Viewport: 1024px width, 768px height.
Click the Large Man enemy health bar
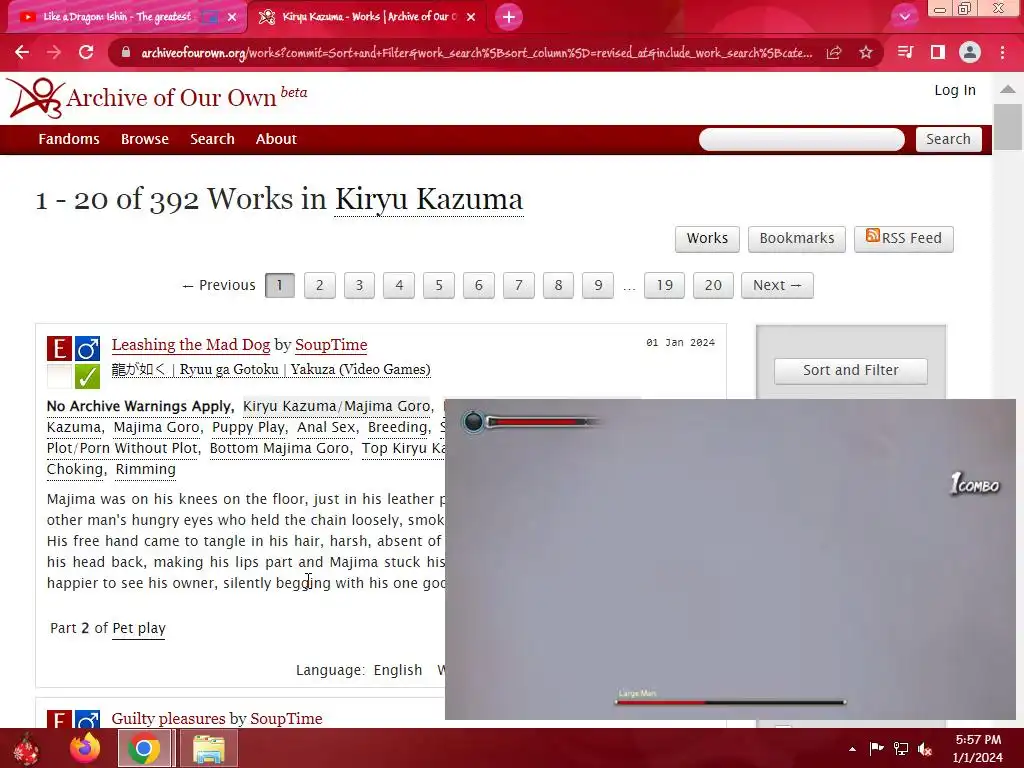(730, 702)
